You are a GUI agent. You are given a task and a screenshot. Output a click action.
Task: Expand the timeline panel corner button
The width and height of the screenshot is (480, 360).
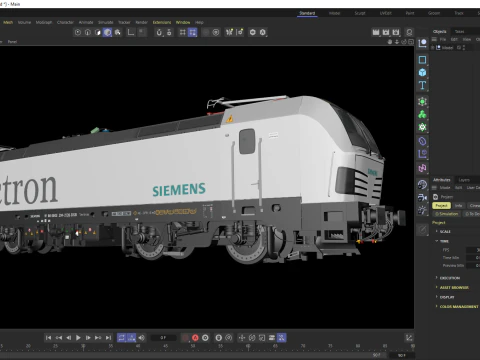coord(409,338)
